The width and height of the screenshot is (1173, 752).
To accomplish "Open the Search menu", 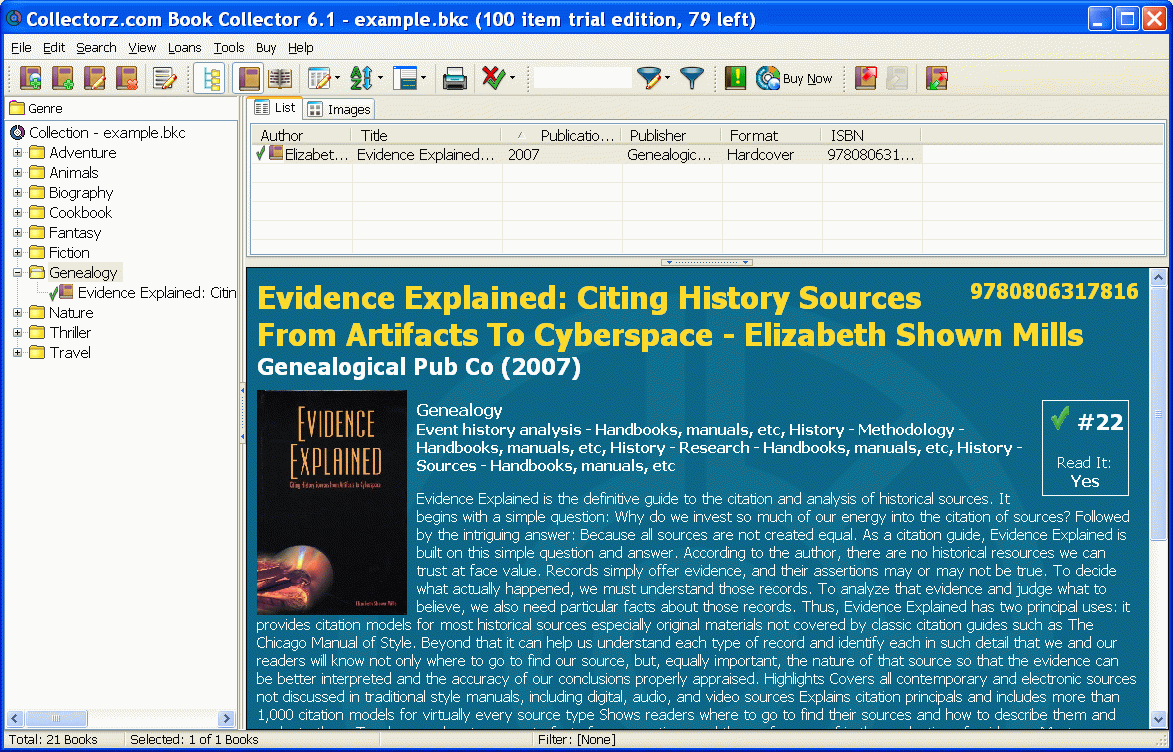I will pyautogui.click(x=97, y=48).
